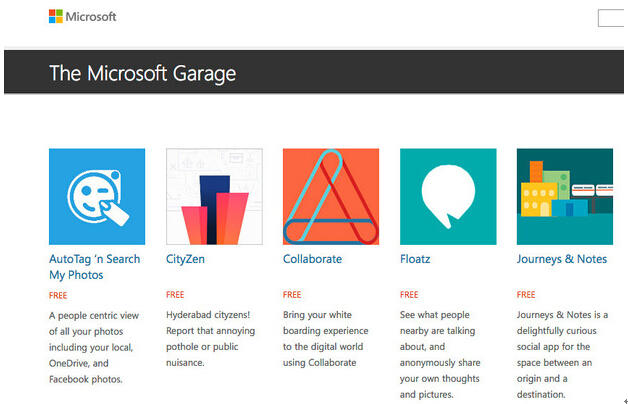This screenshot has width=628, height=404.
Task: Click the FREE label under Floatz
Action: tap(409, 295)
